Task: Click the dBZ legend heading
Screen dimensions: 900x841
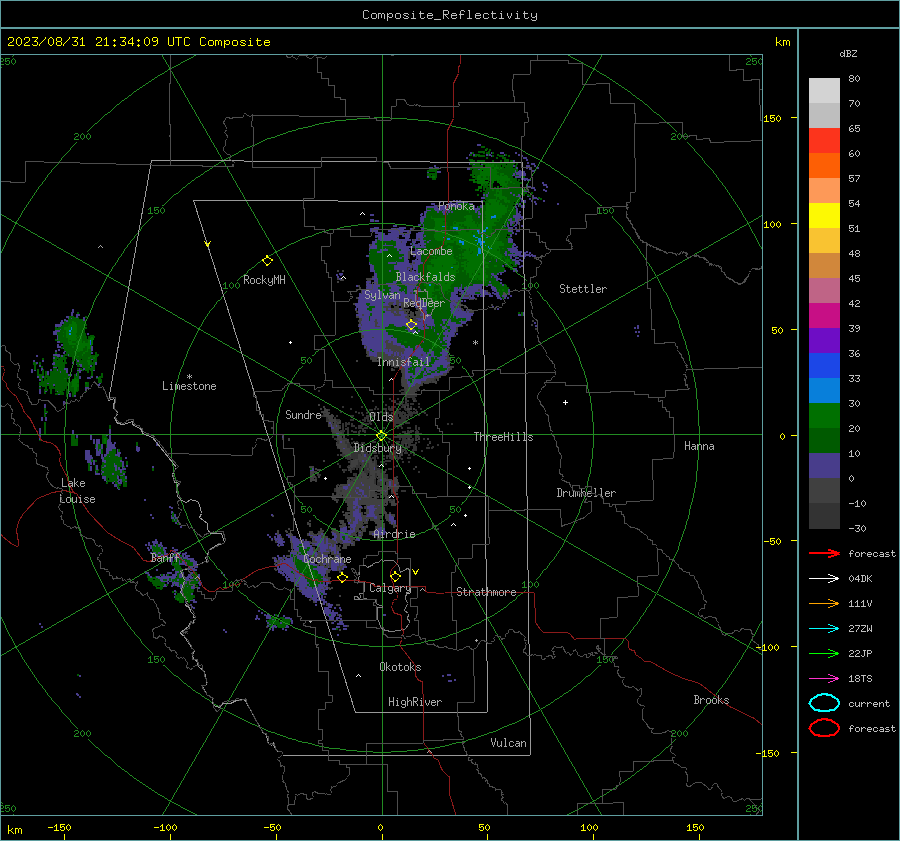Action: click(x=848, y=53)
